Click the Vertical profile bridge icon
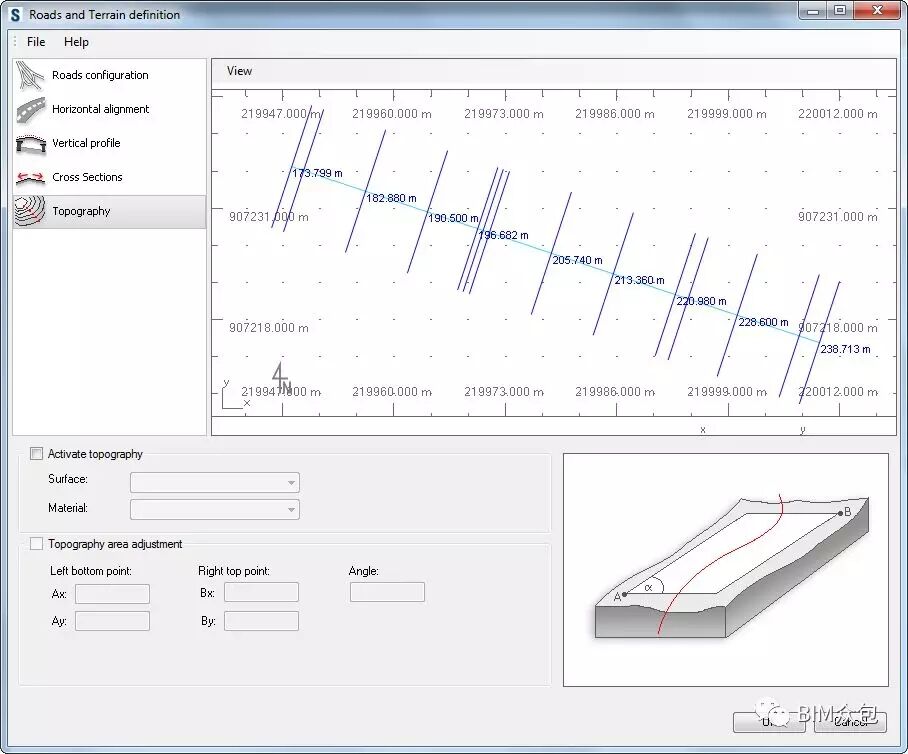Image resolution: width=908 pixels, height=754 pixels. [x=31, y=143]
